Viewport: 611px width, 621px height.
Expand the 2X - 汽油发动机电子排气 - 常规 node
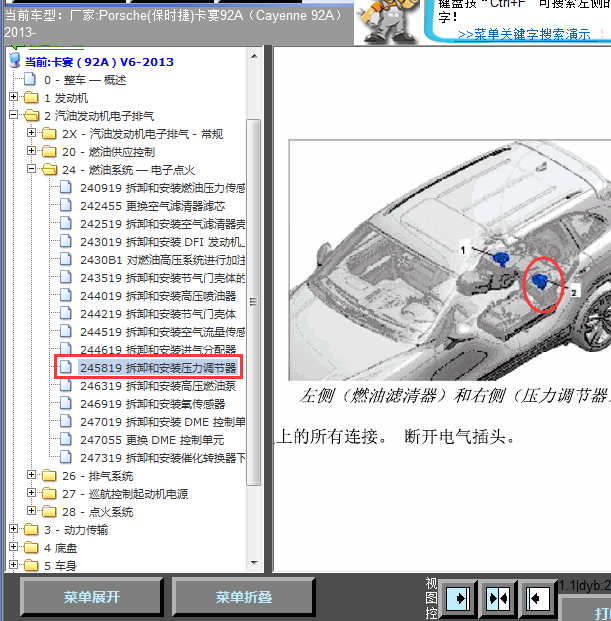[31, 133]
